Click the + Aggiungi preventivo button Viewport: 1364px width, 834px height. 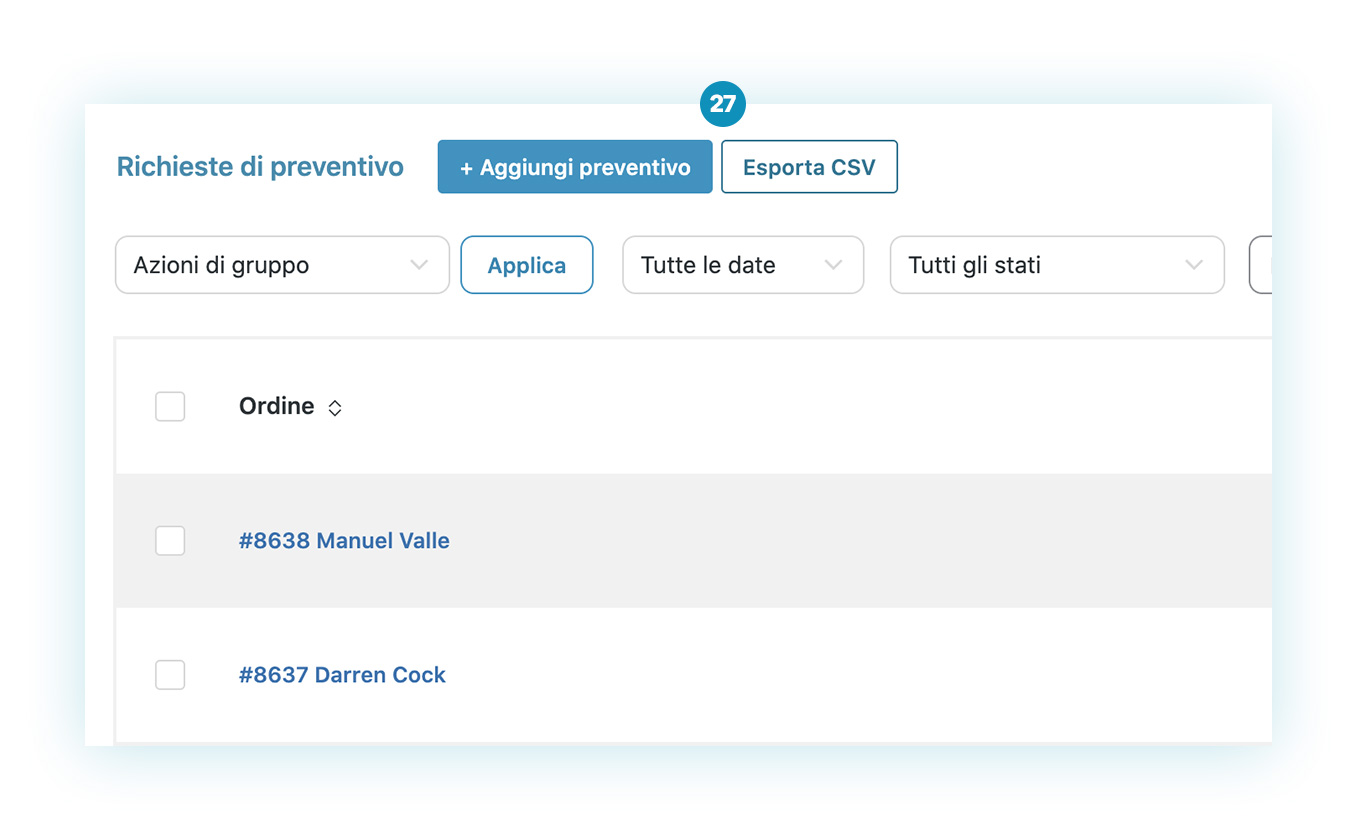pos(575,167)
